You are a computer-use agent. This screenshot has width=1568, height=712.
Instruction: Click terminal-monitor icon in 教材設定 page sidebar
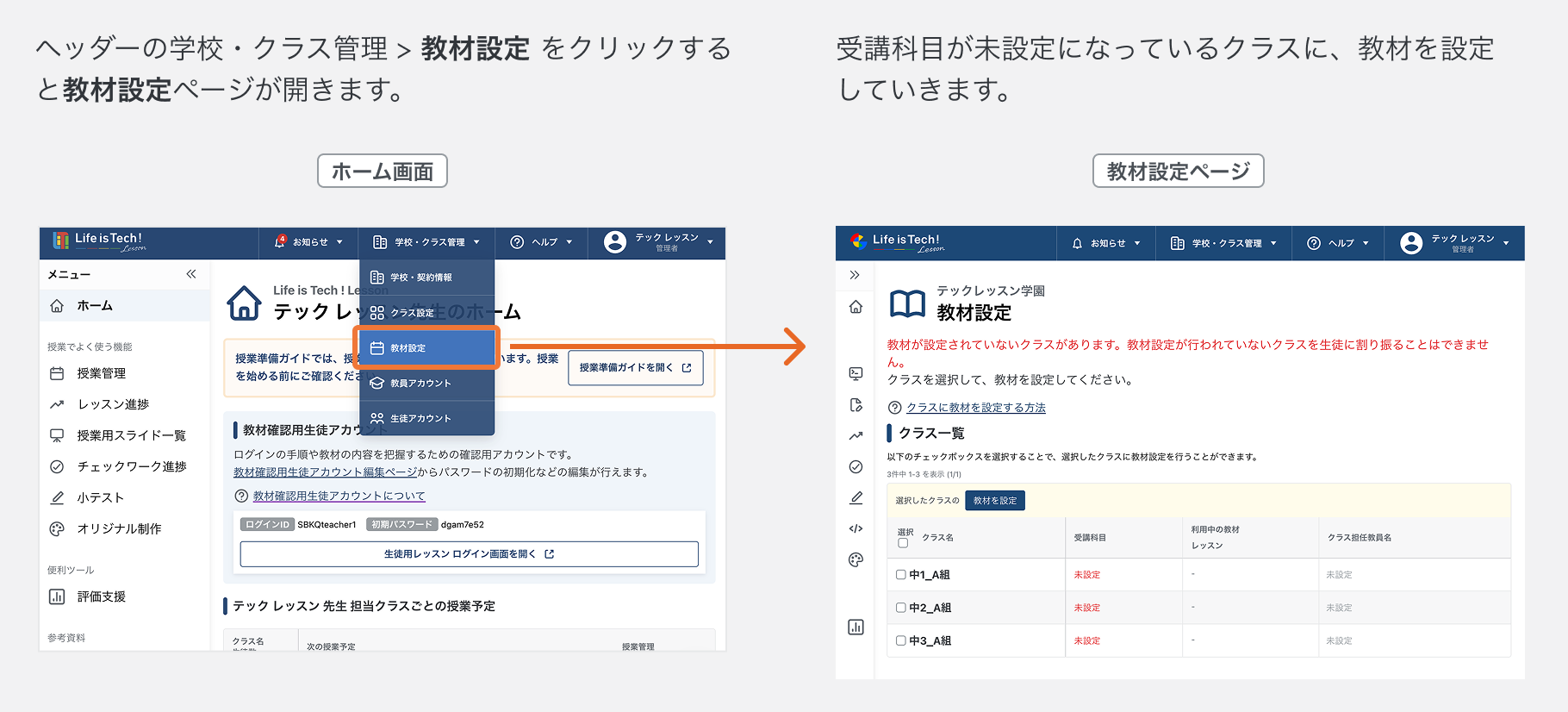(856, 373)
